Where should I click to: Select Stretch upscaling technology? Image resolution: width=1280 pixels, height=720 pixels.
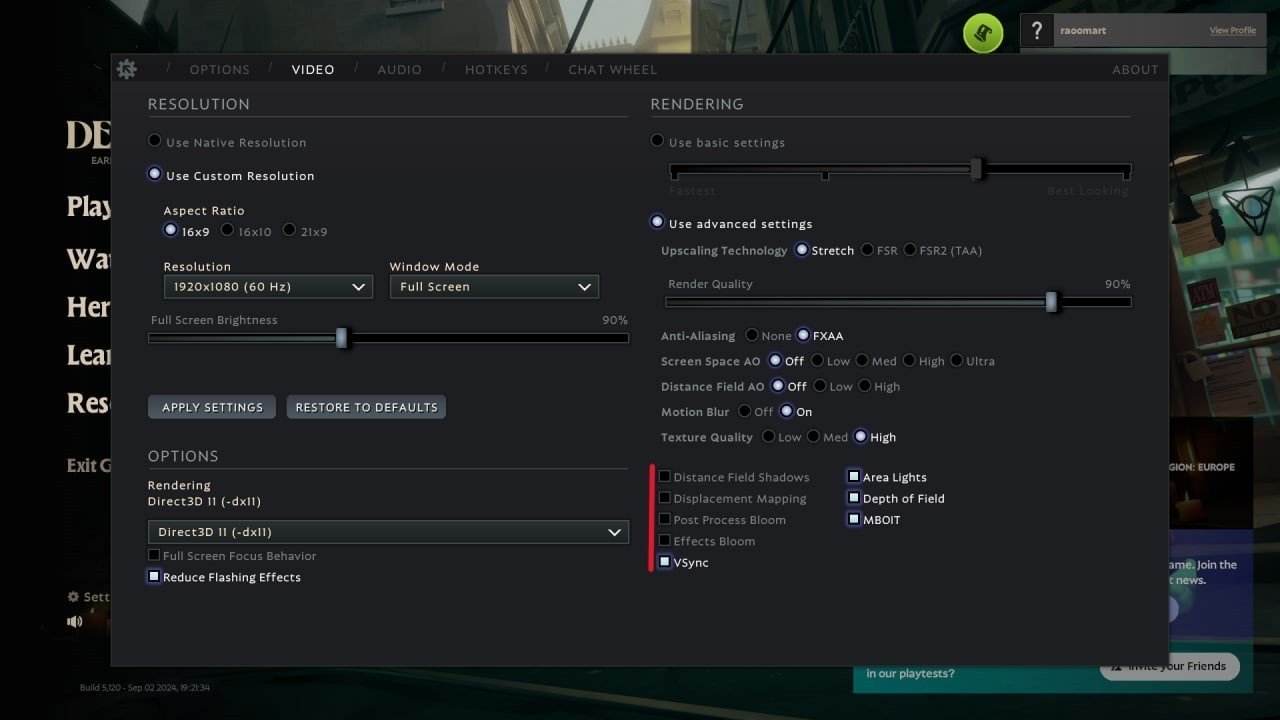coord(802,250)
